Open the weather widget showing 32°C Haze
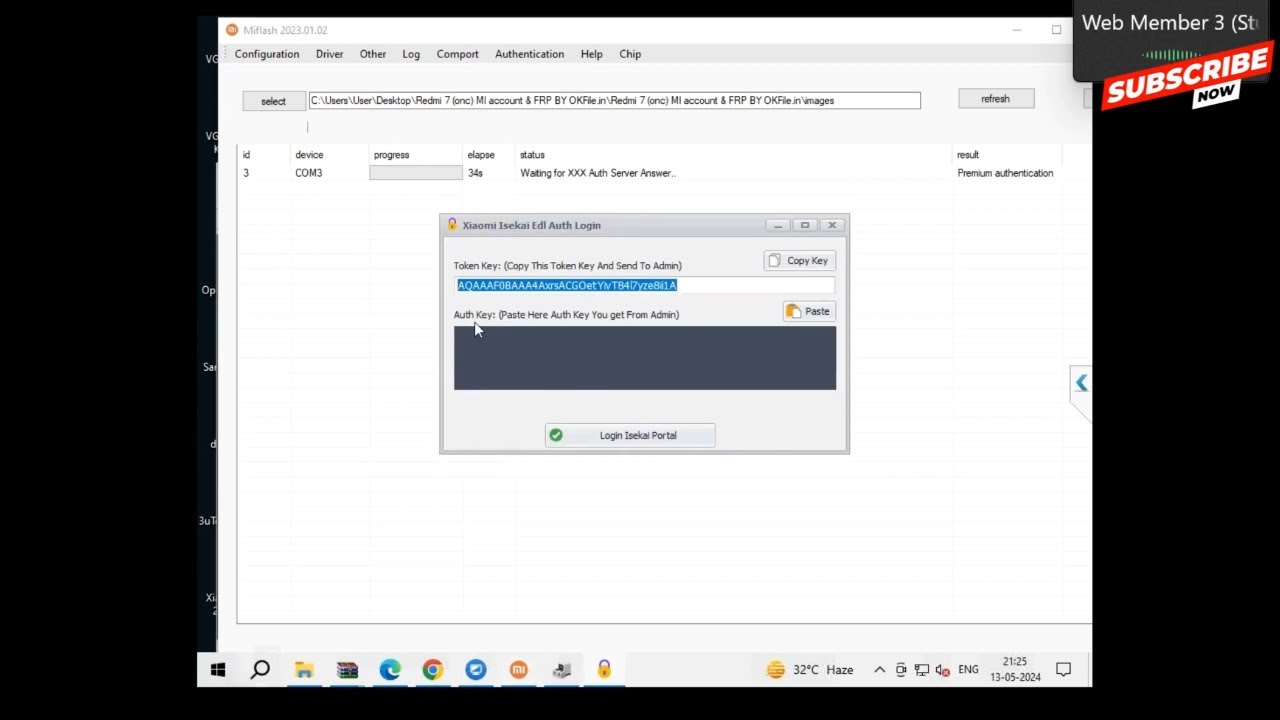 [809, 670]
